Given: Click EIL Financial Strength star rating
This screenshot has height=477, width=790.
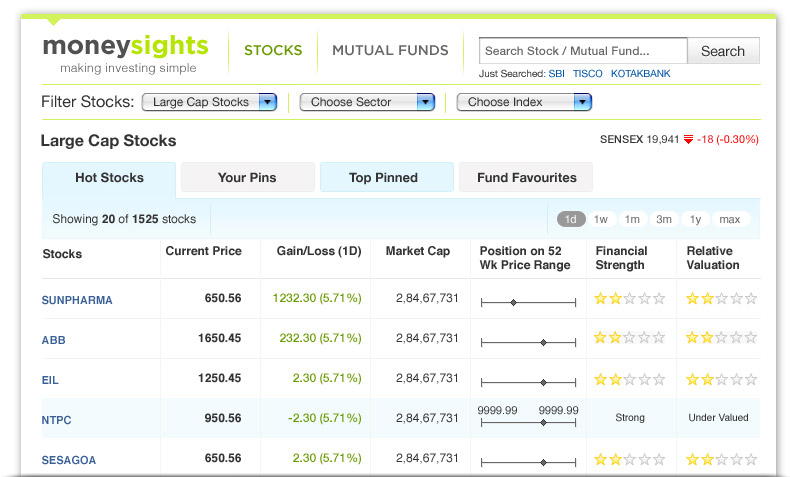Looking at the screenshot, I should (x=630, y=379).
